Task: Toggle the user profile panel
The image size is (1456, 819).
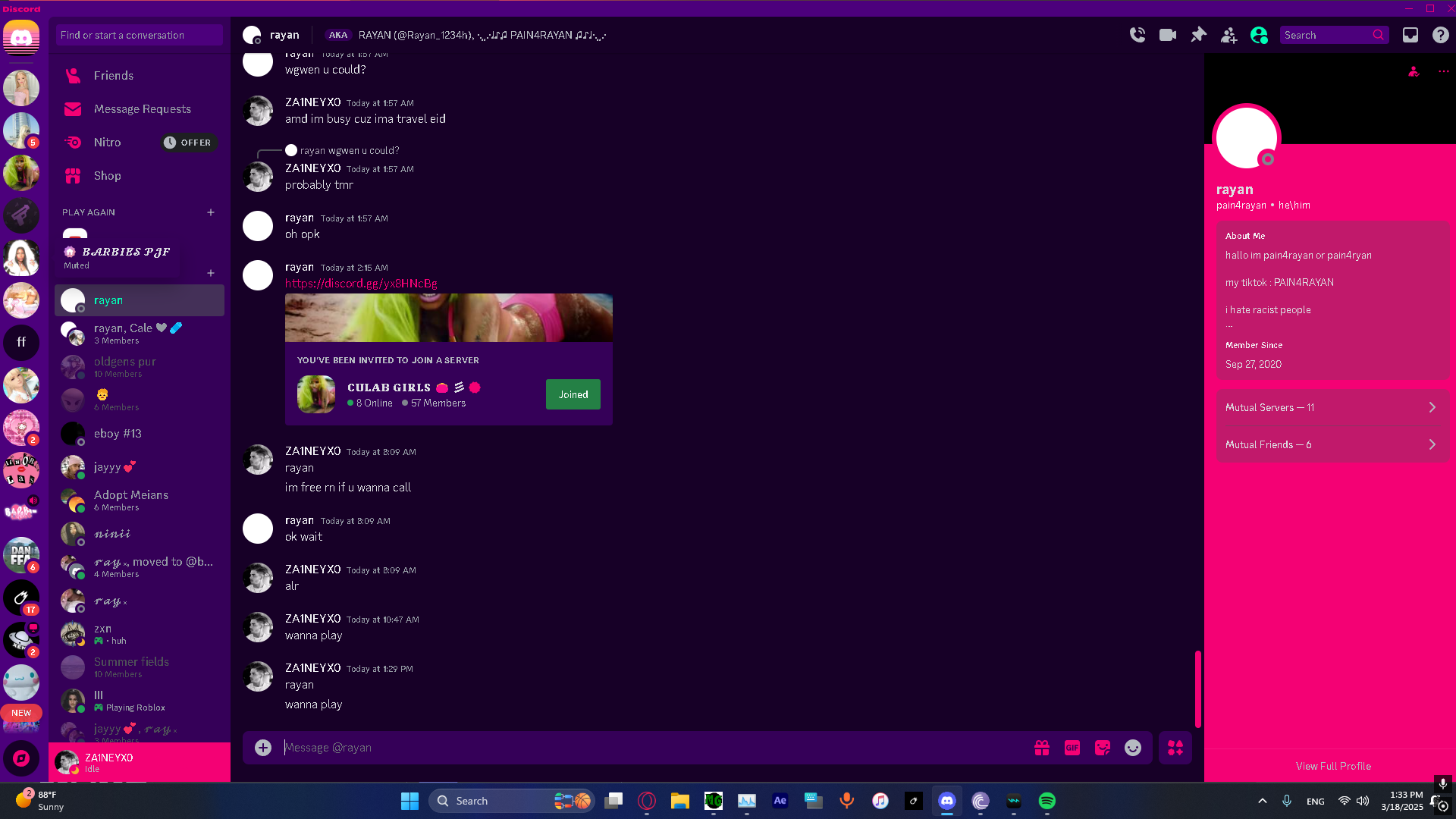Action: click(x=1259, y=35)
